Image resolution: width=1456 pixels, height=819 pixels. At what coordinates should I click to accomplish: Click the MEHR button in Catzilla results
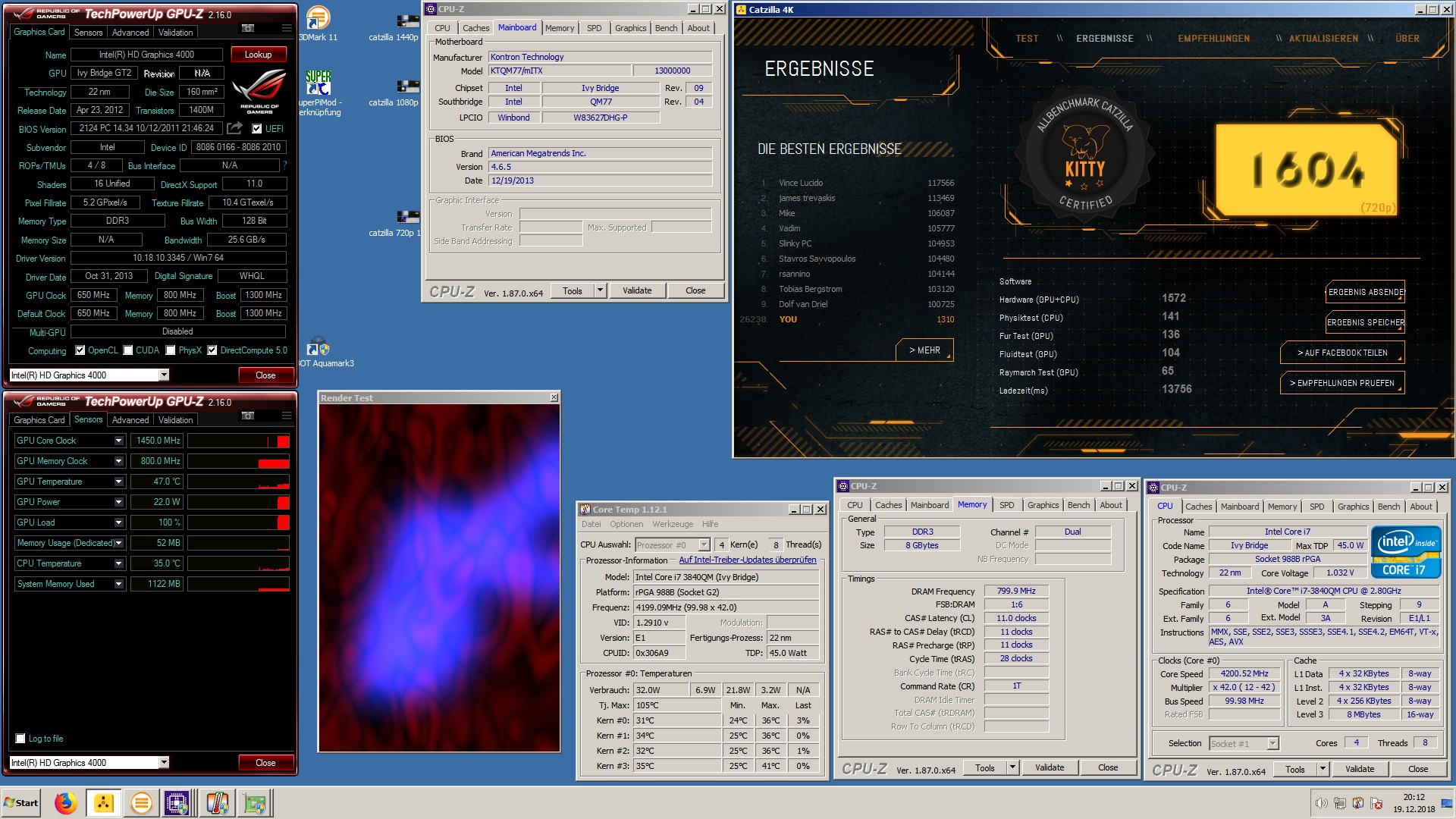point(924,350)
